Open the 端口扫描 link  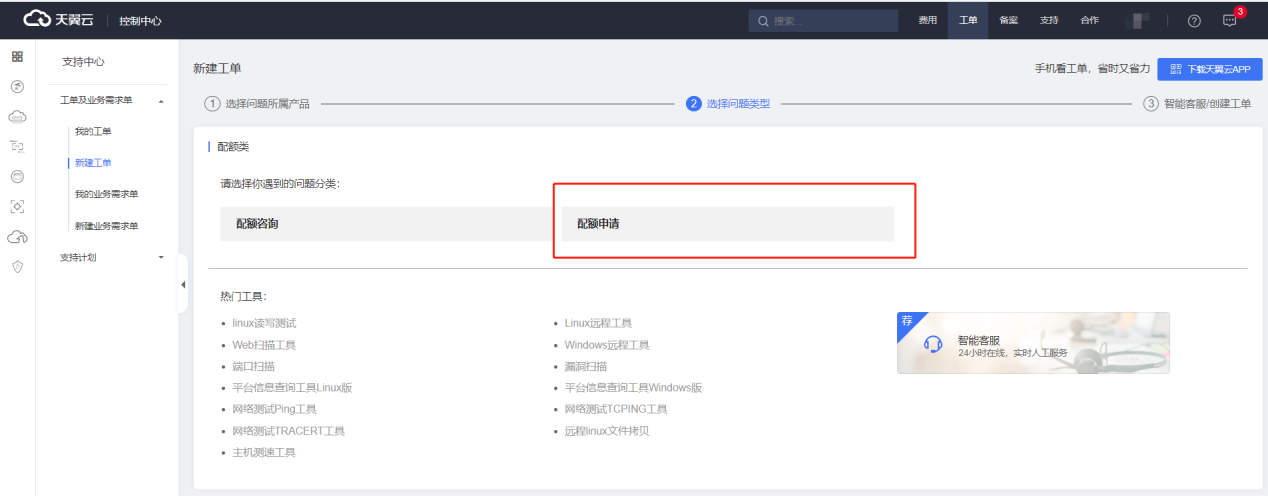253,366
